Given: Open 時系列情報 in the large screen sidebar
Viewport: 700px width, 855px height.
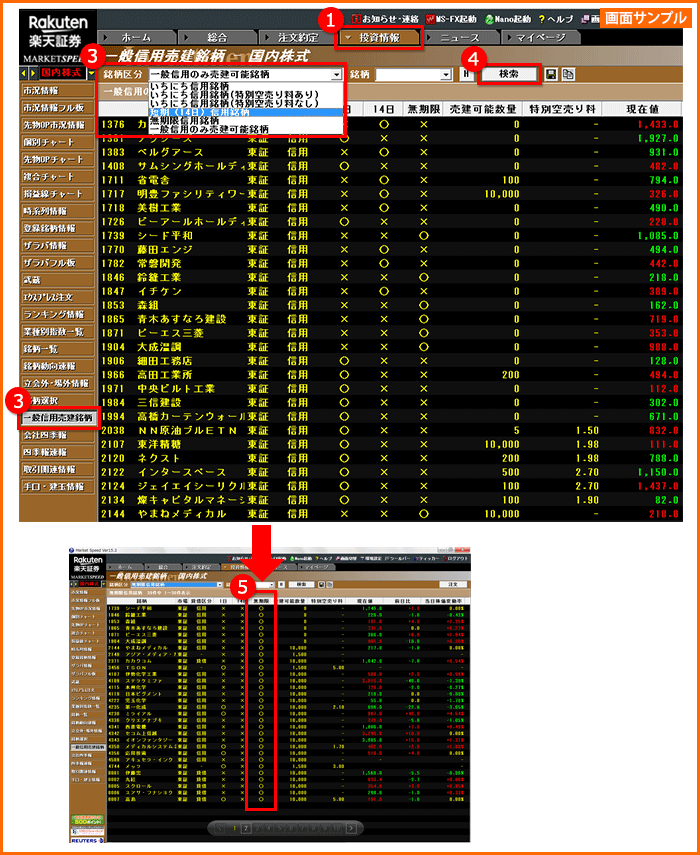Looking at the screenshot, I should [x=56, y=211].
